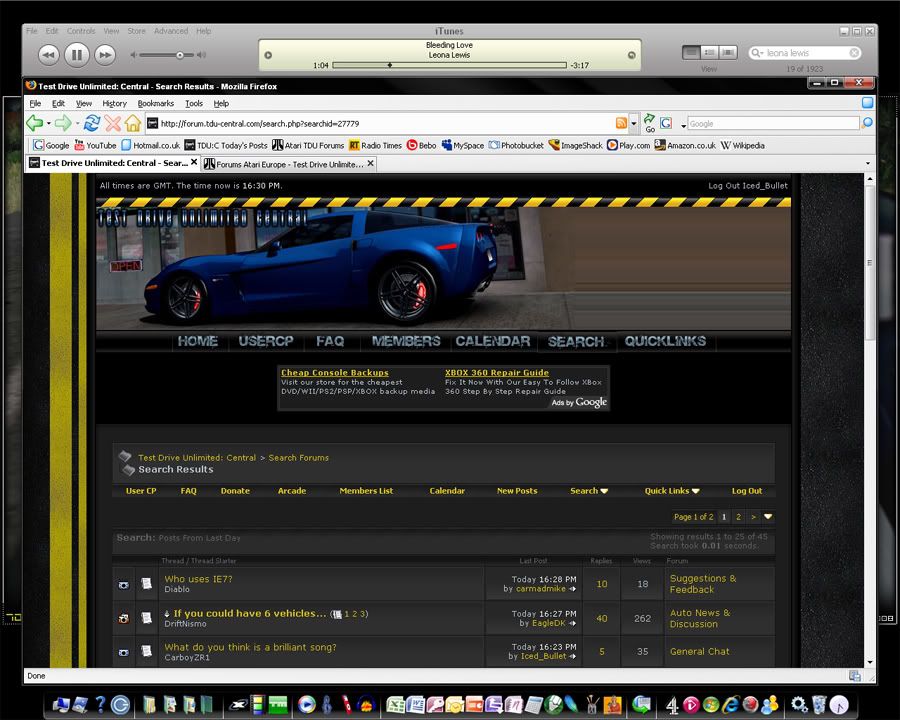Go to page 2 of search results
Screen dimensions: 900x720
tap(738, 517)
